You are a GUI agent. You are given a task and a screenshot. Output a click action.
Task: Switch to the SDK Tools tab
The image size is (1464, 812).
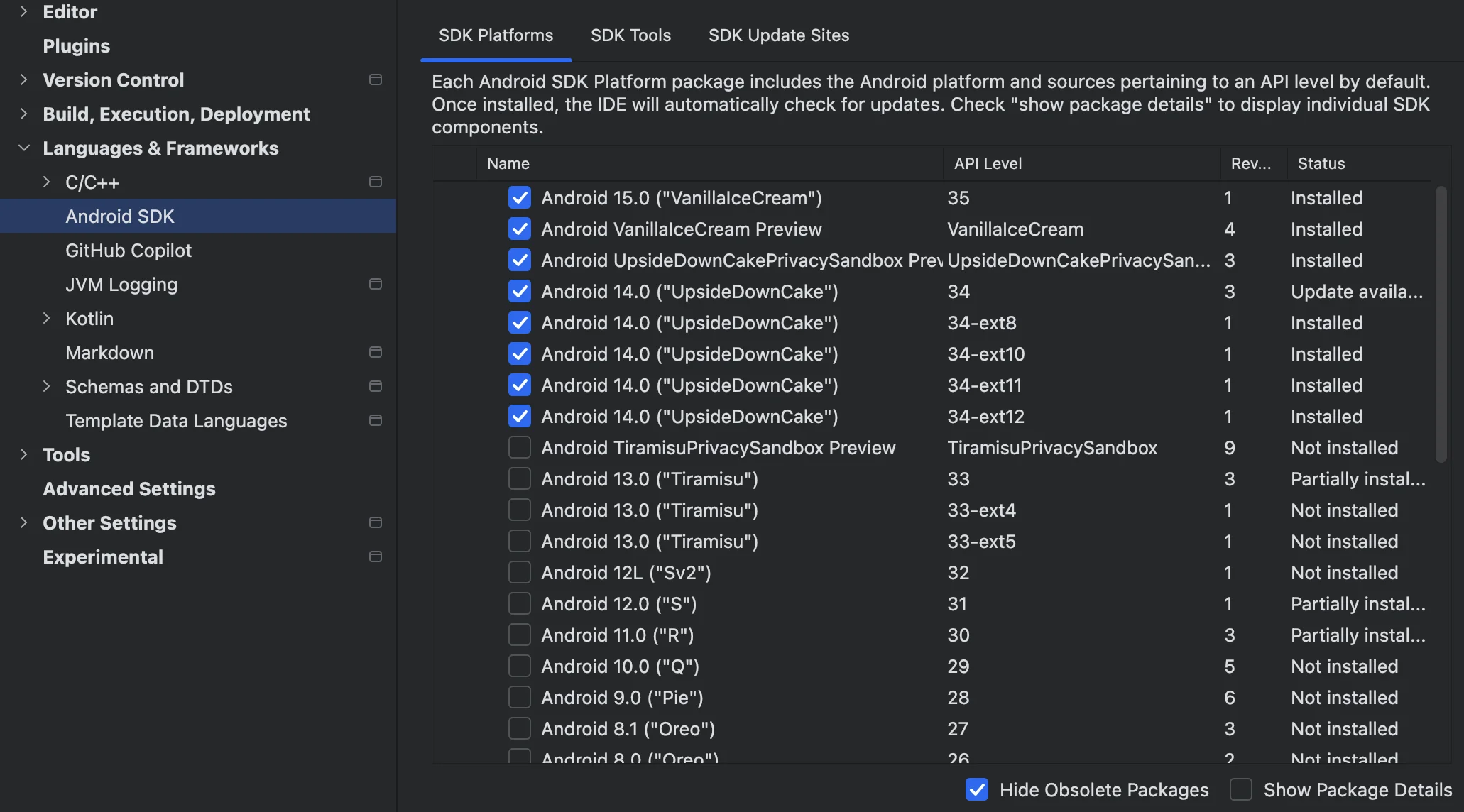pyautogui.click(x=630, y=35)
